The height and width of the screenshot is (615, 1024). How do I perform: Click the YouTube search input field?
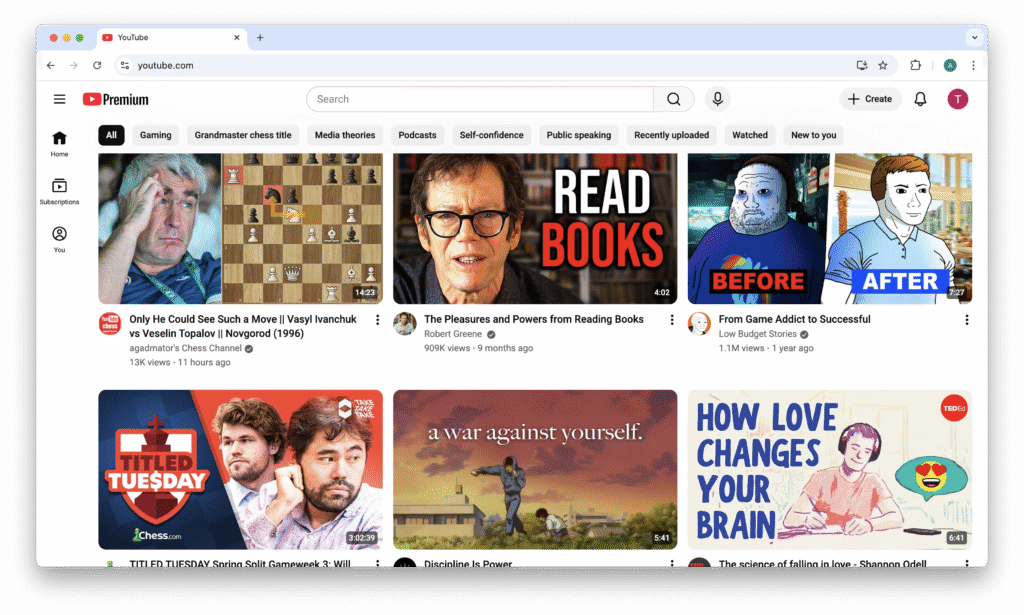click(x=480, y=99)
